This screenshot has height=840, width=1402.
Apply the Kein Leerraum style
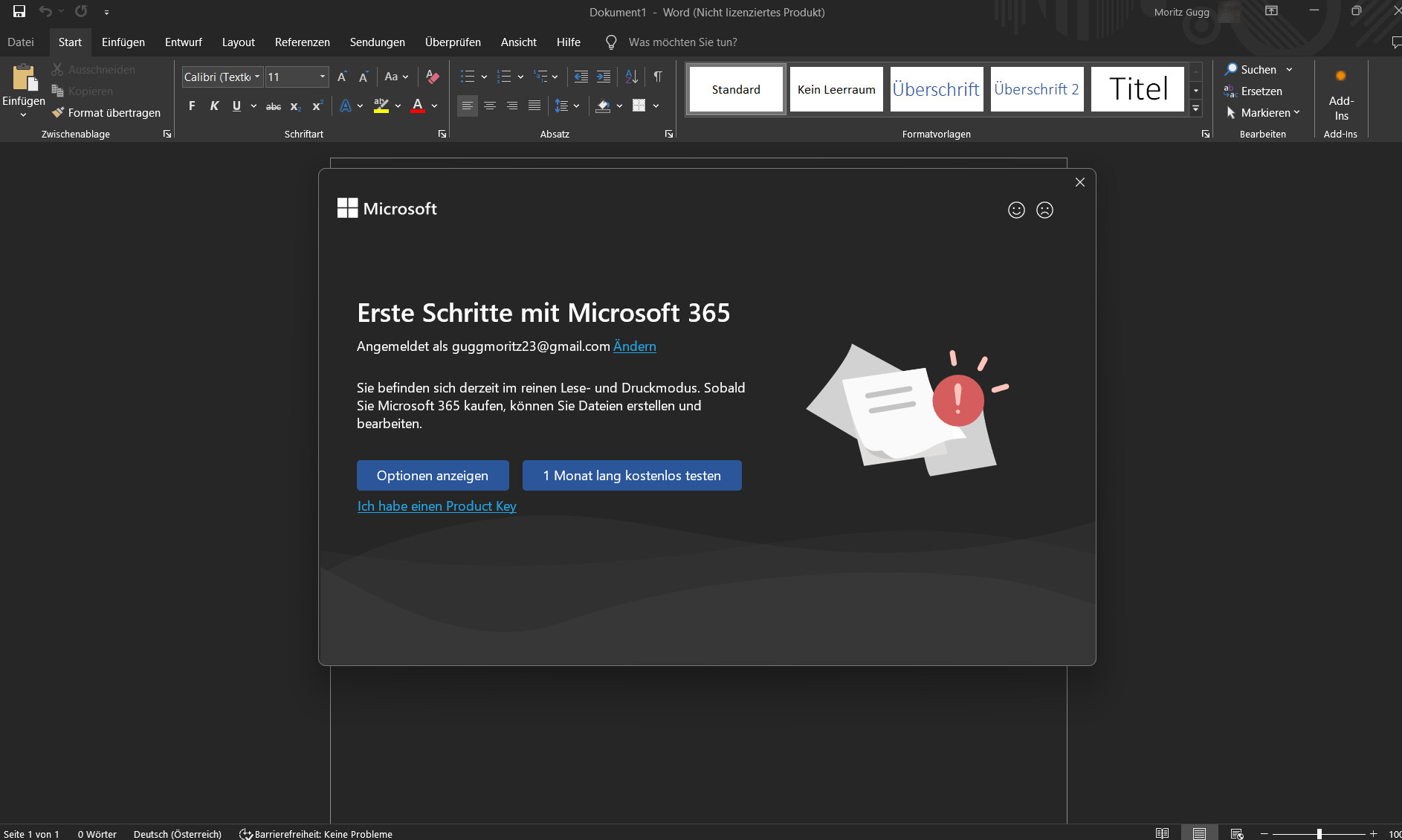pos(836,89)
